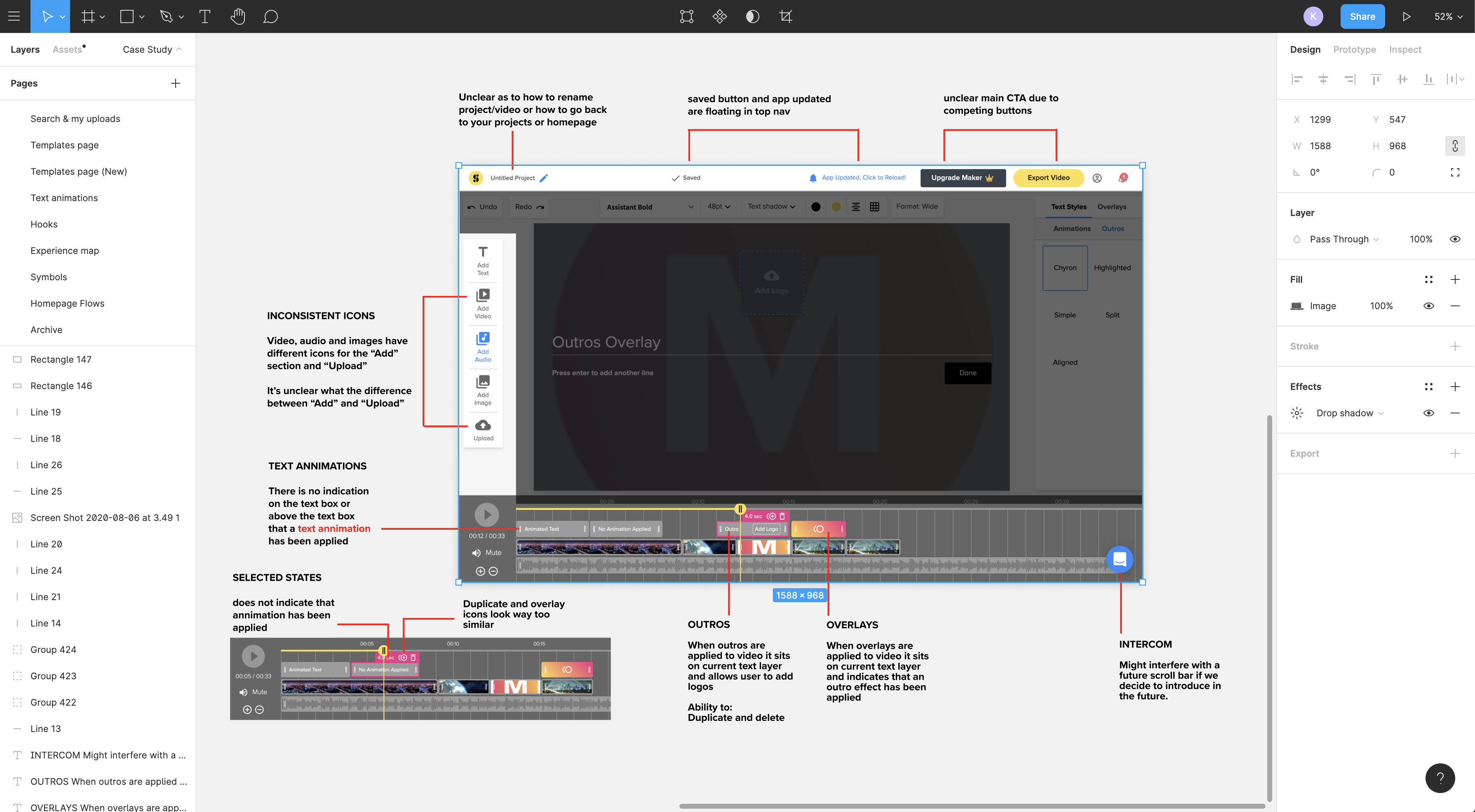Open the Figma main hamburger menu
This screenshot has height=812, width=1475.
click(14, 16)
